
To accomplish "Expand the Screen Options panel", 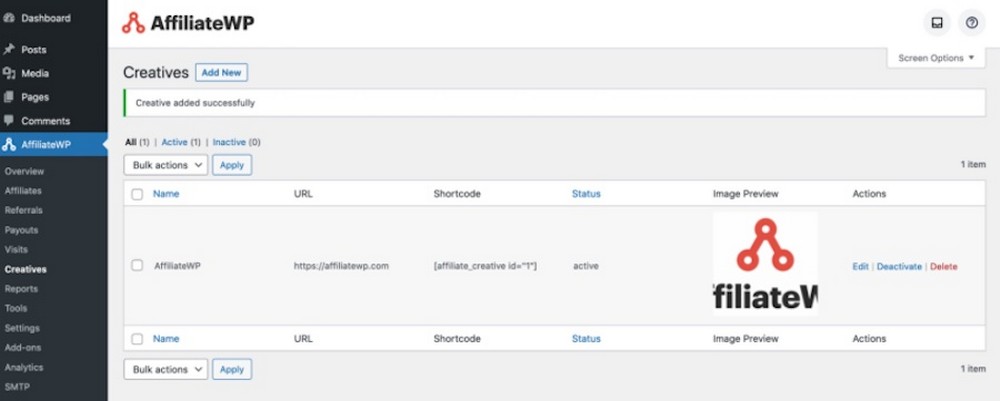I will click(936, 58).
